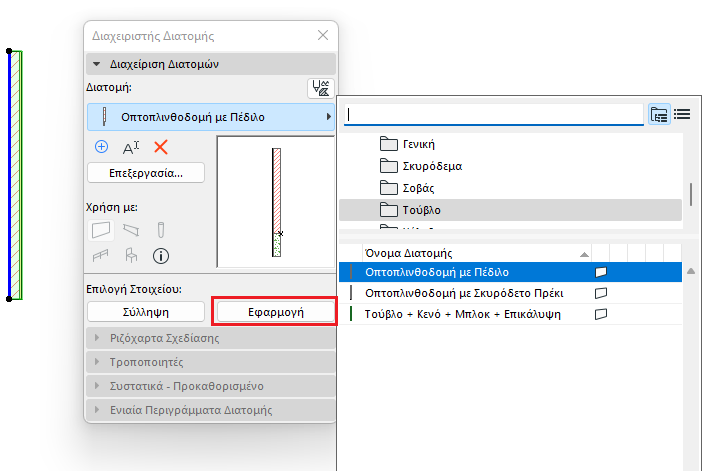Expand Ενιαία Περιγράμματα Διατομής section
707x471 pixels.
(x=211, y=410)
